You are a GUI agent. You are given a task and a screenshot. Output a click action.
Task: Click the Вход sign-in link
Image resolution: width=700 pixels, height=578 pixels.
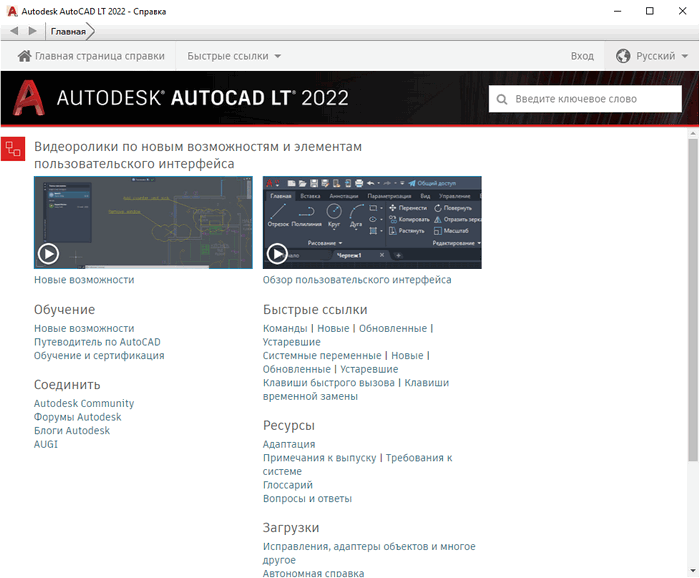click(x=582, y=56)
